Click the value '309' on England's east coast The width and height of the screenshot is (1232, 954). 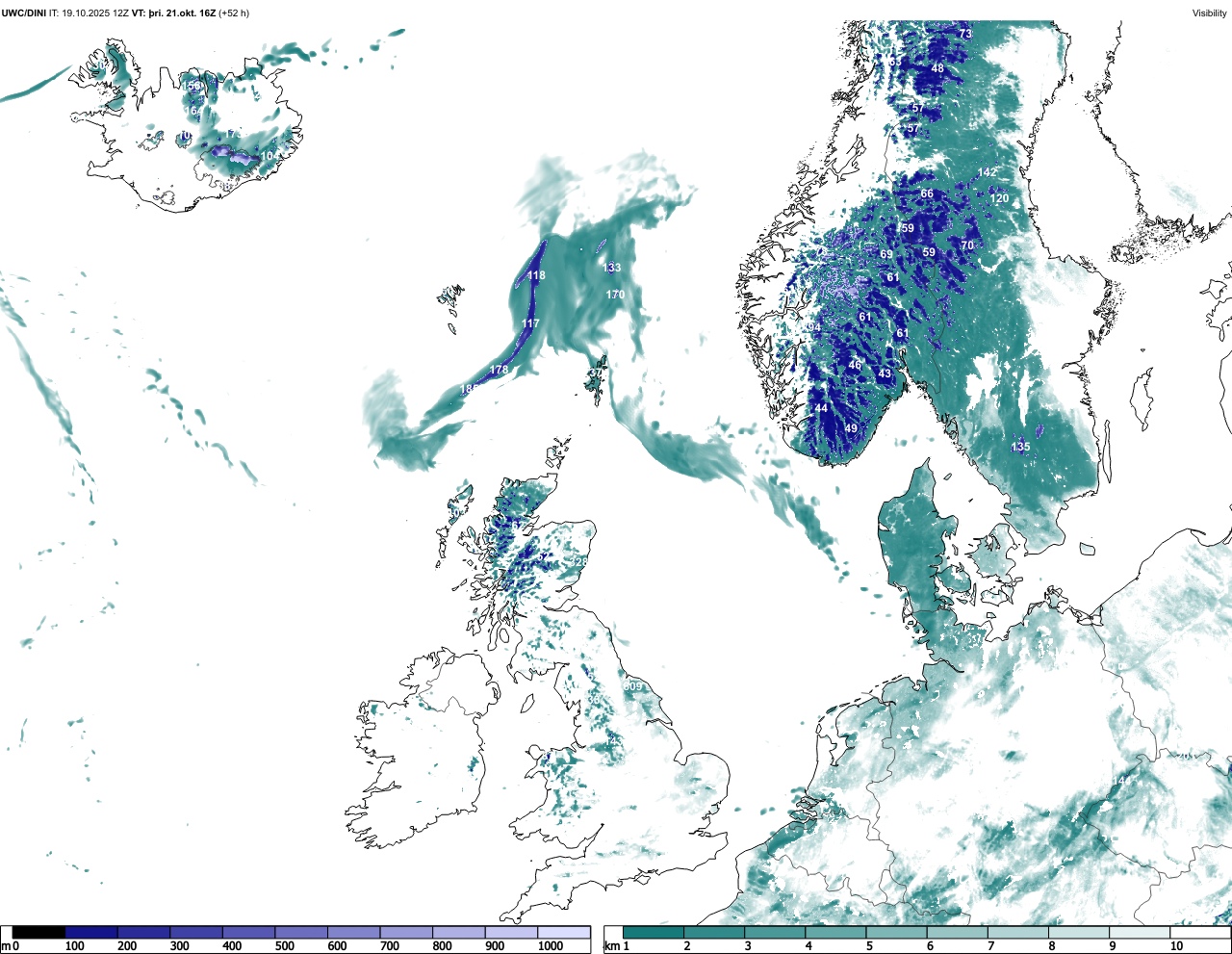pos(632,686)
